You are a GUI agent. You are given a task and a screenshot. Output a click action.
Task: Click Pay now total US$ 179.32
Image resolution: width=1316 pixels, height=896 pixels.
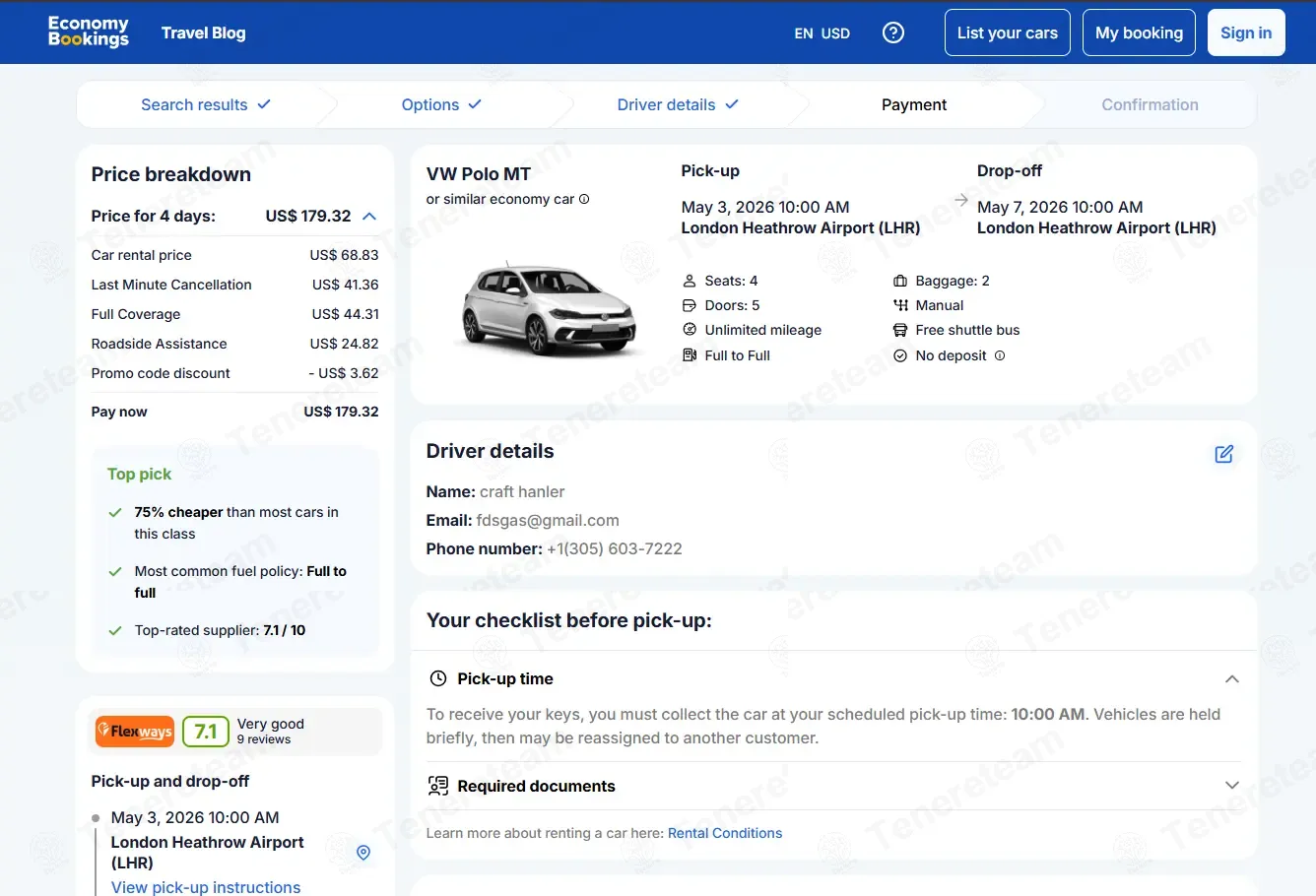[x=341, y=412]
